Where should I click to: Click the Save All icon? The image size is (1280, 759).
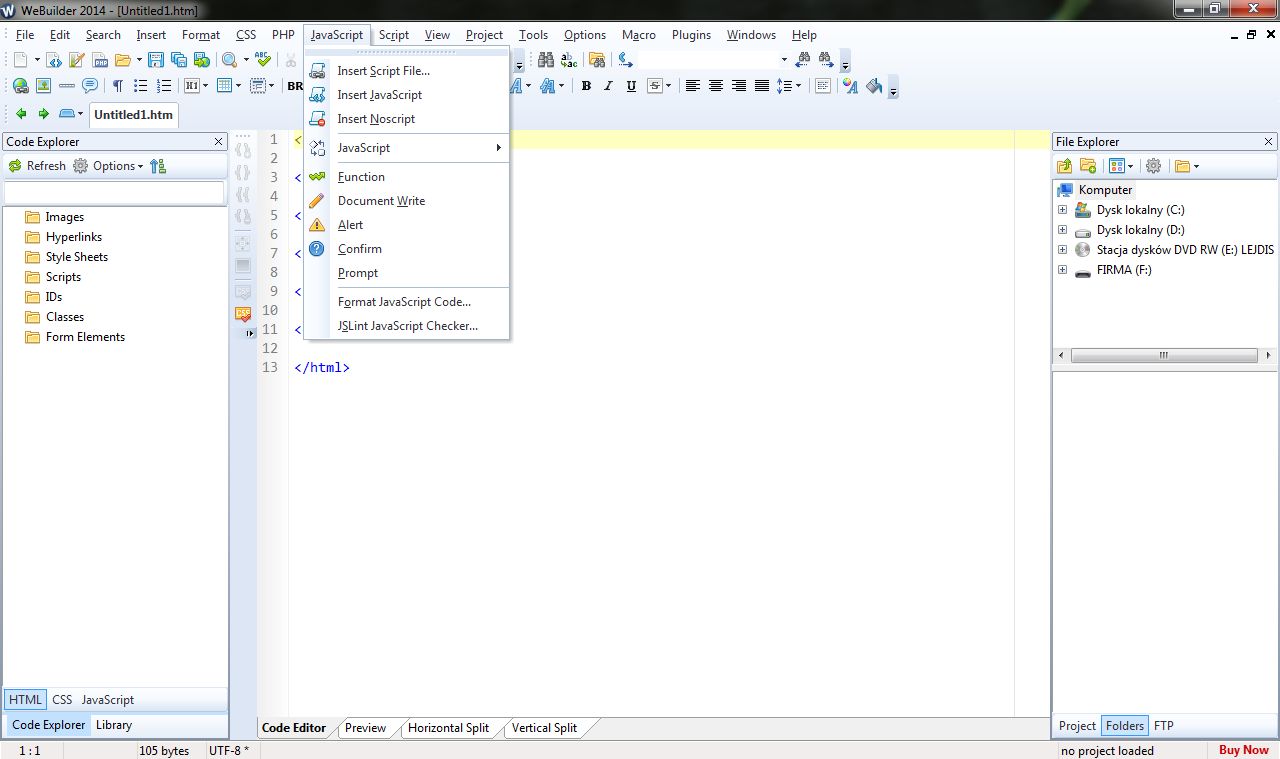coord(179,60)
